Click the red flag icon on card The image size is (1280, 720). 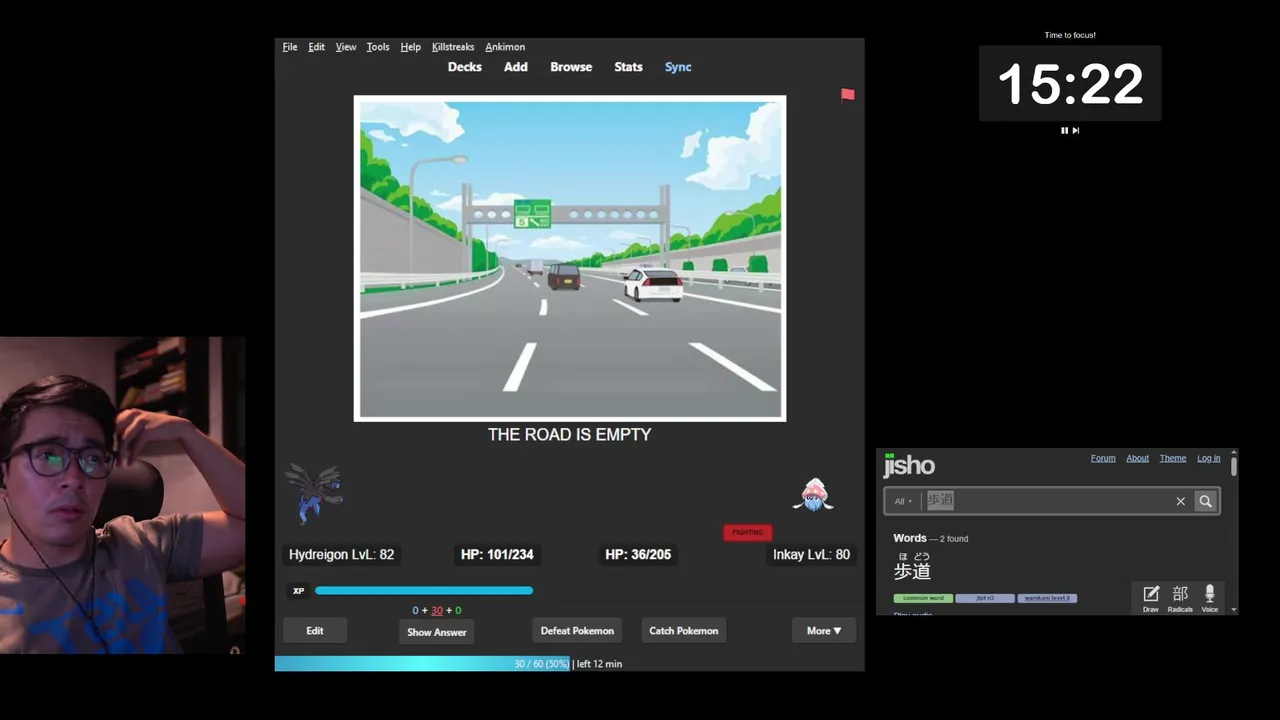pyautogui.click(x=848, y=94)
